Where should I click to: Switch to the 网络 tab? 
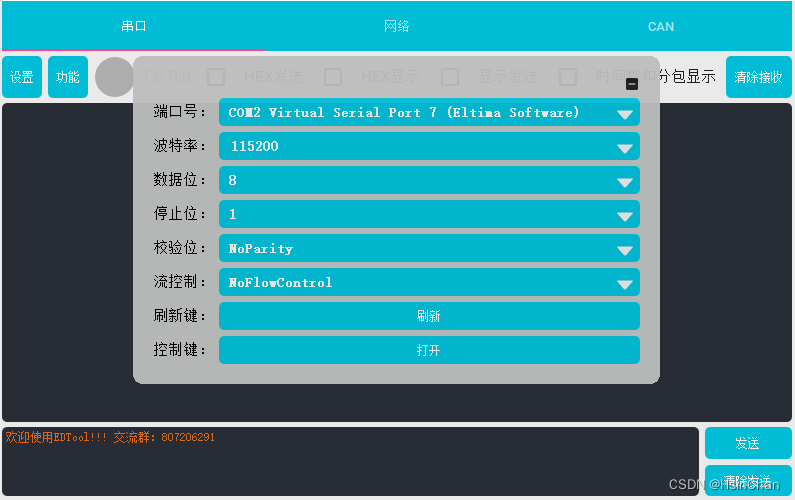[396, 26]
